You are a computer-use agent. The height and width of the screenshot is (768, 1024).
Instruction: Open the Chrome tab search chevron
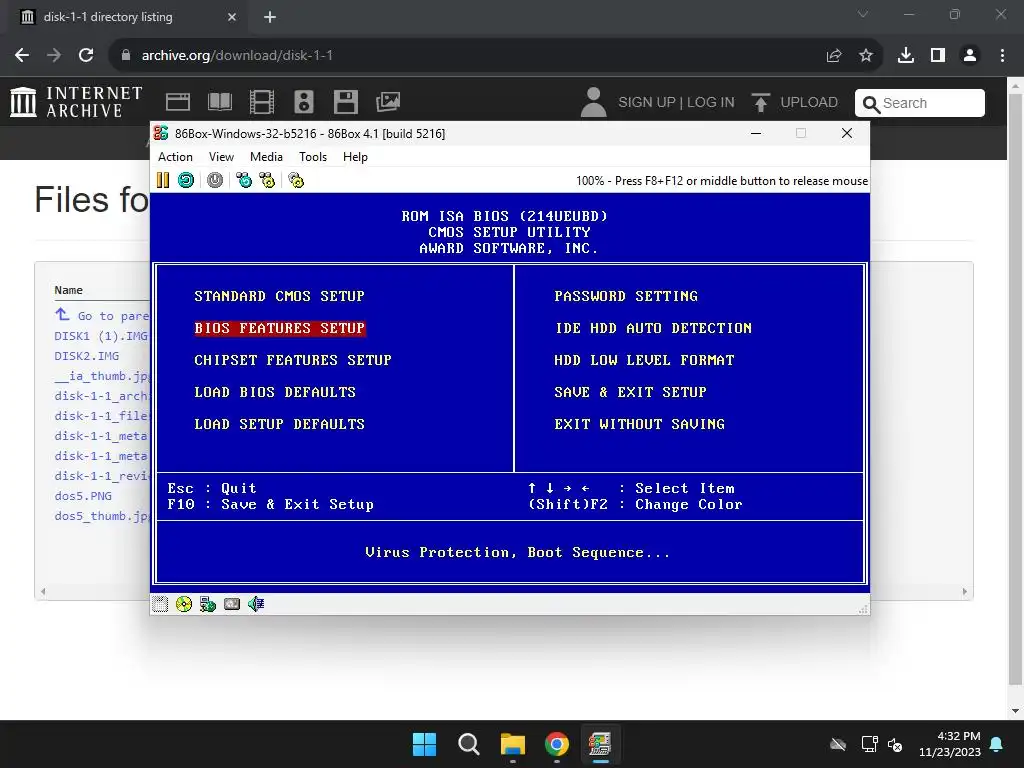[863, 14]
